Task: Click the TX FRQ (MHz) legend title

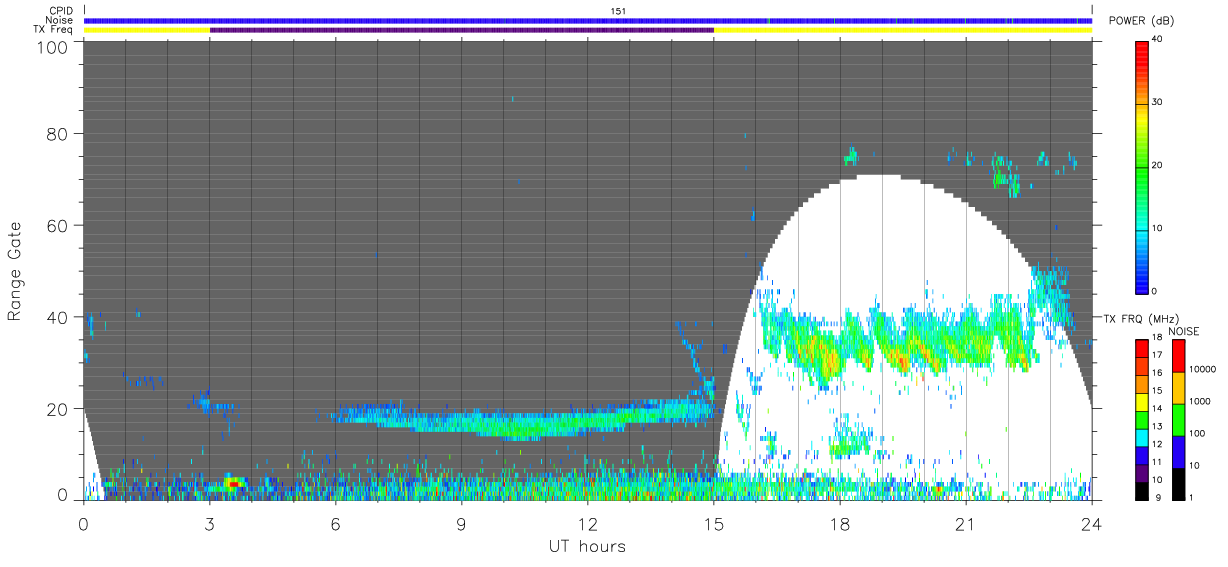Action: 1141,319
